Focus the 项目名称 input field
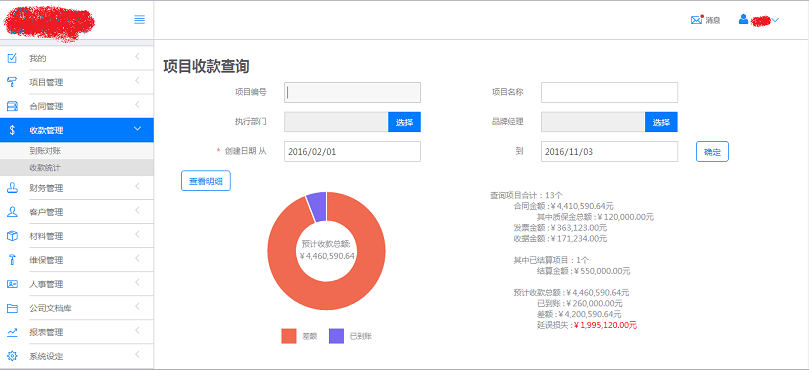The height and width of the screenshot is (370, 809). (609, 92)
